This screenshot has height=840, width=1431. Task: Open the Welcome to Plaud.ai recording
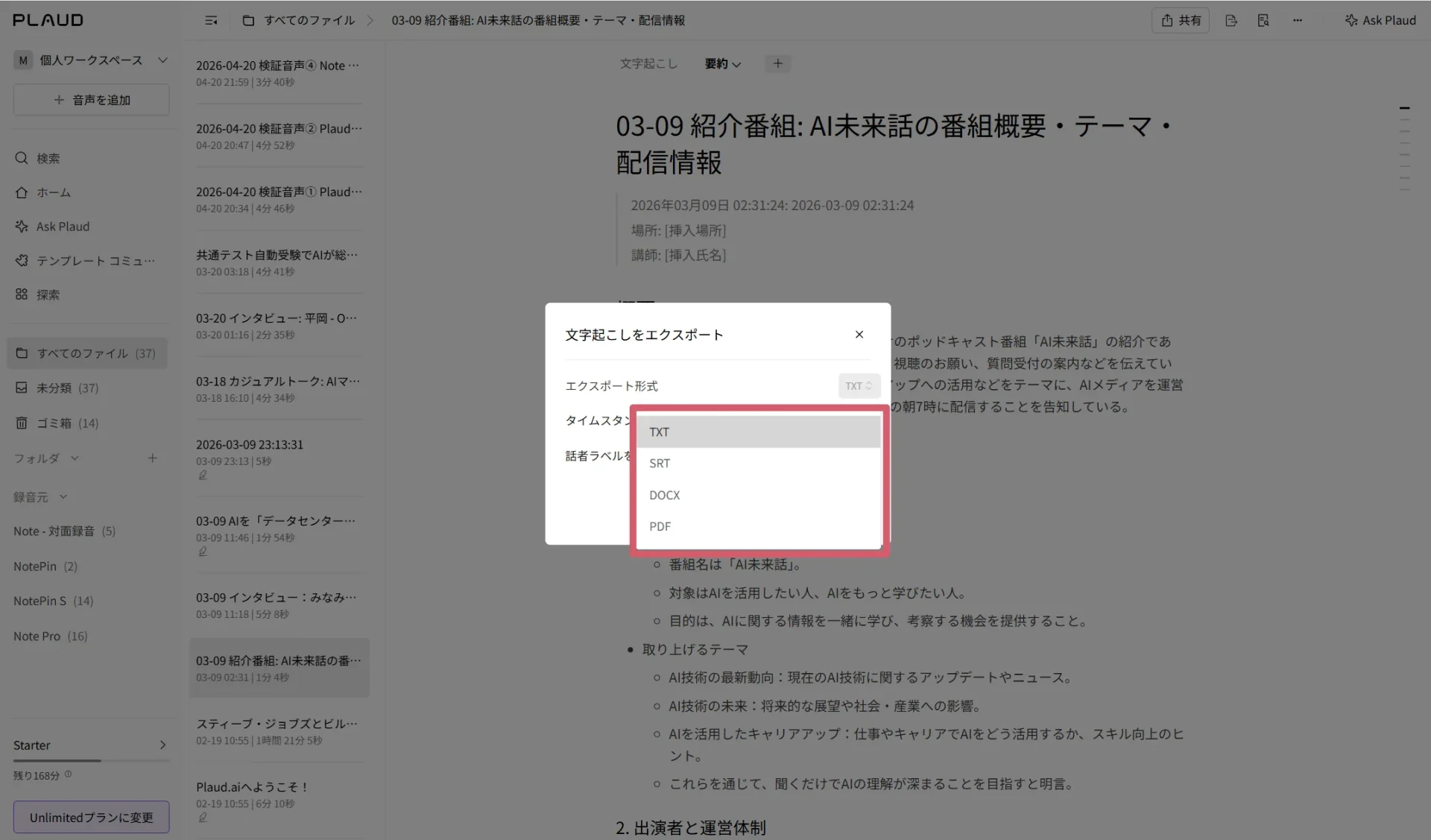click(x=279, y=802)
